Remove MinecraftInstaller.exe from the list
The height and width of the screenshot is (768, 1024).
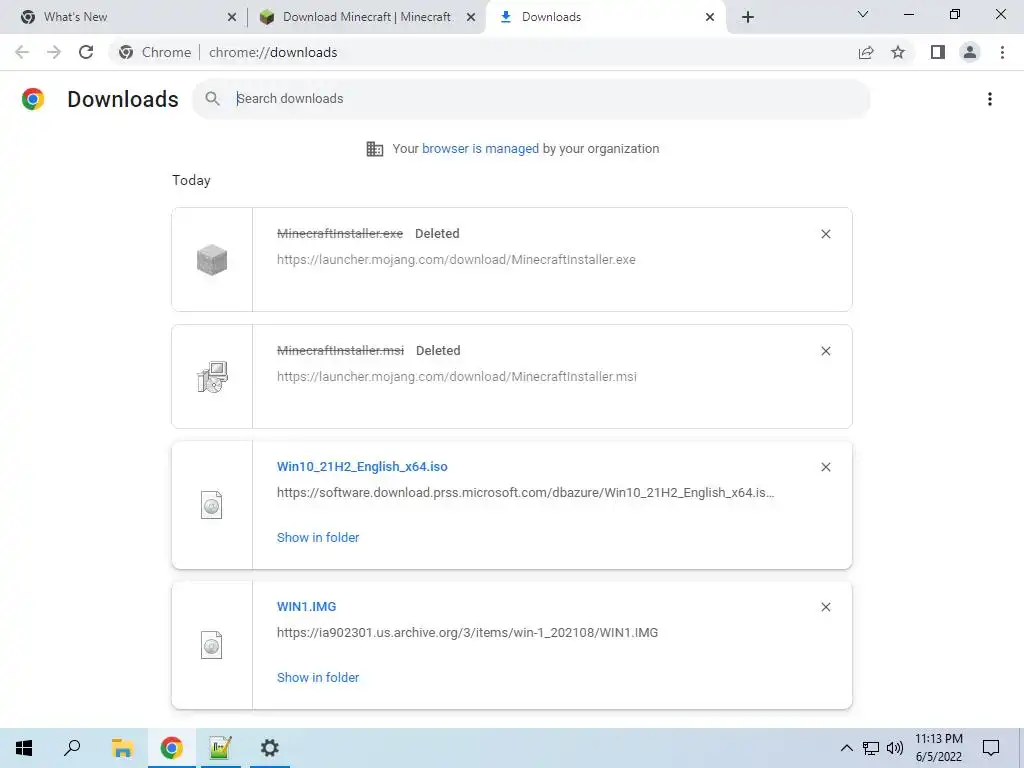[825, 234]
